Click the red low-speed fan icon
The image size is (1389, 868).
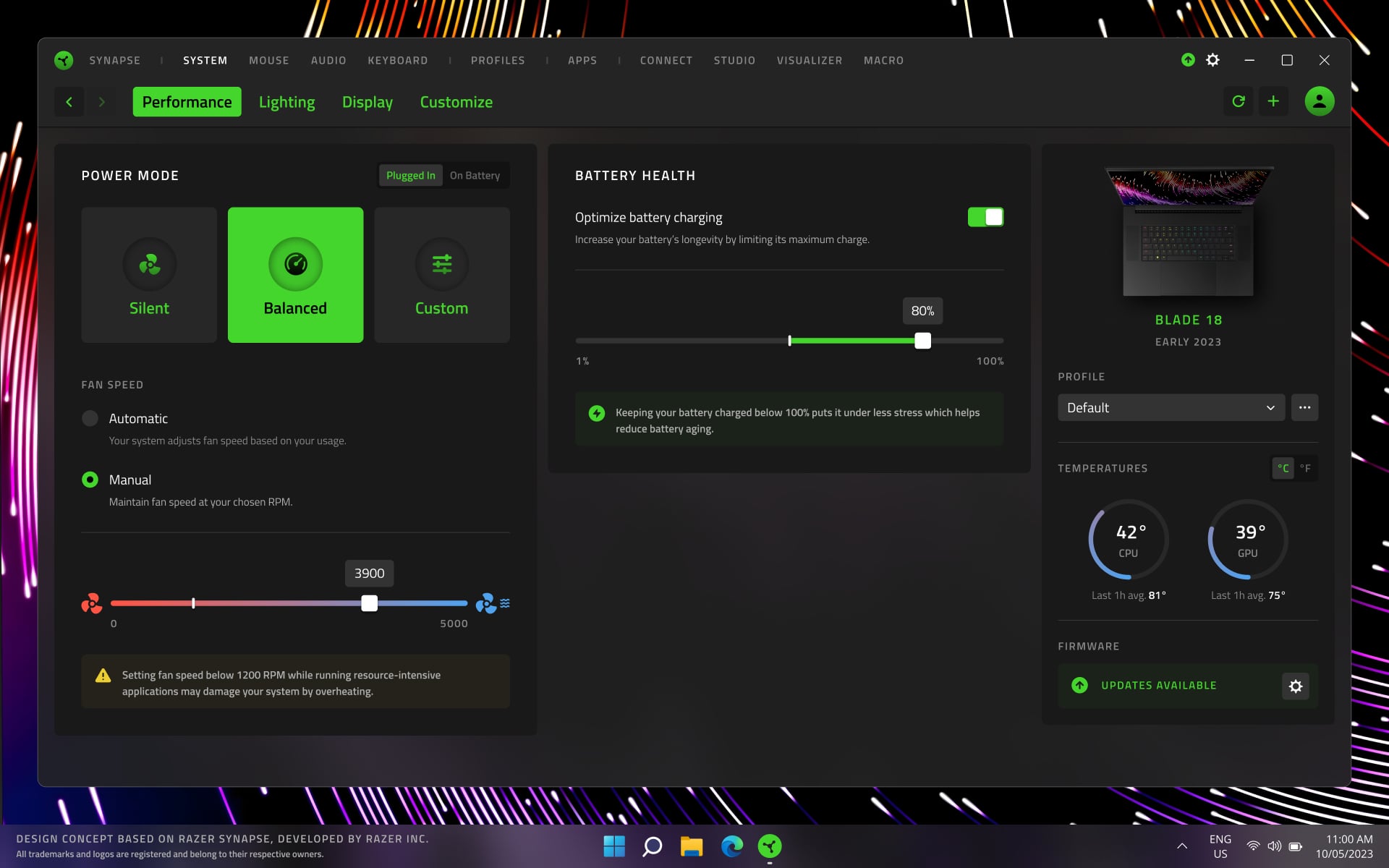(x=92, y=603)
